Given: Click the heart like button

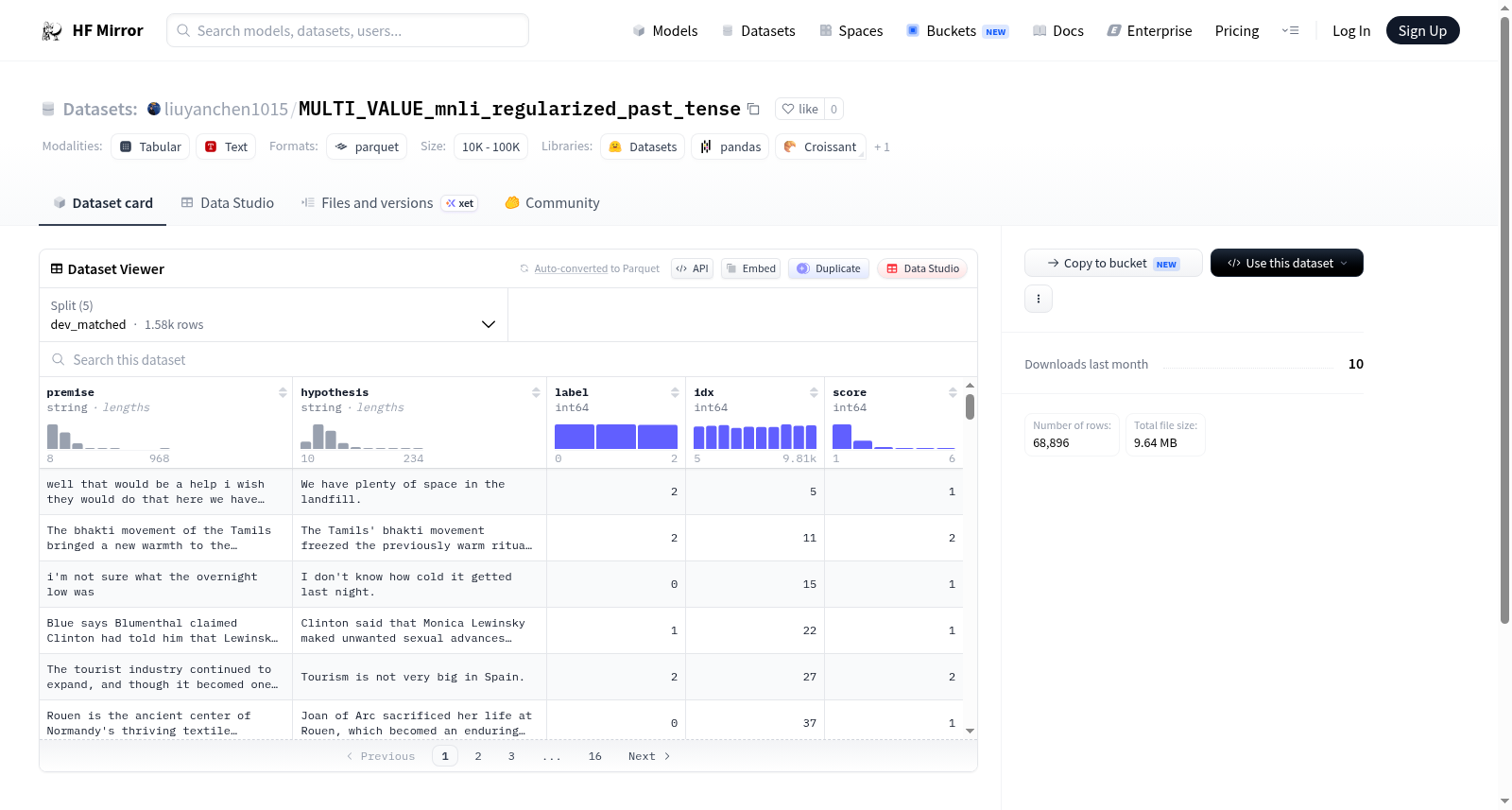Looking at the screenshot, I should [800, 109].
